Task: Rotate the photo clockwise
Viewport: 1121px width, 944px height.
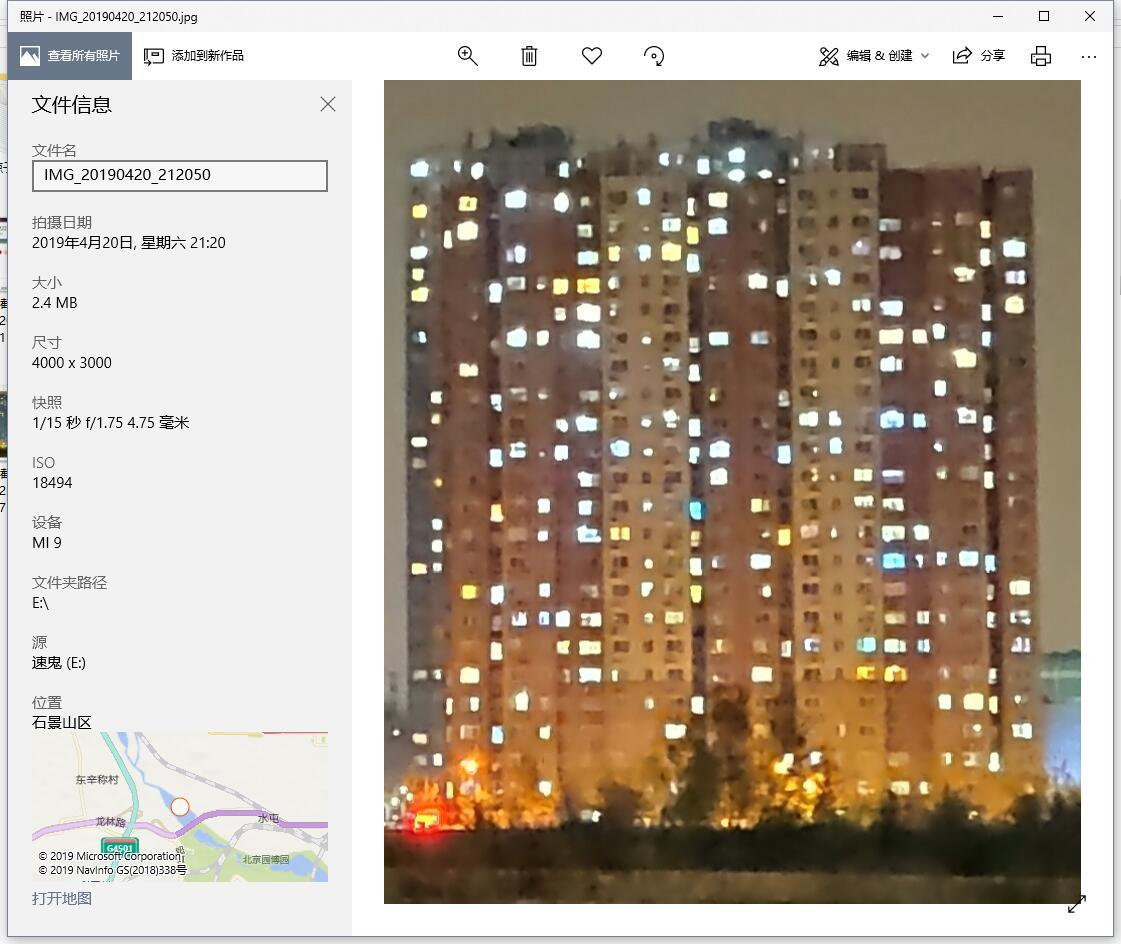Action: pos(654,56)
